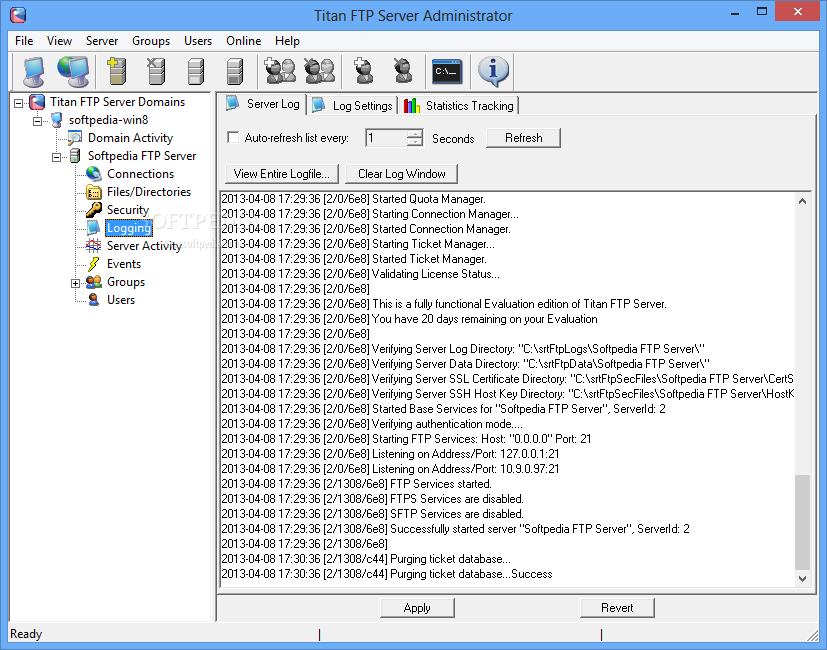
Task: Collapse the Softpedia FTP Server node
Action: (56, 157)
